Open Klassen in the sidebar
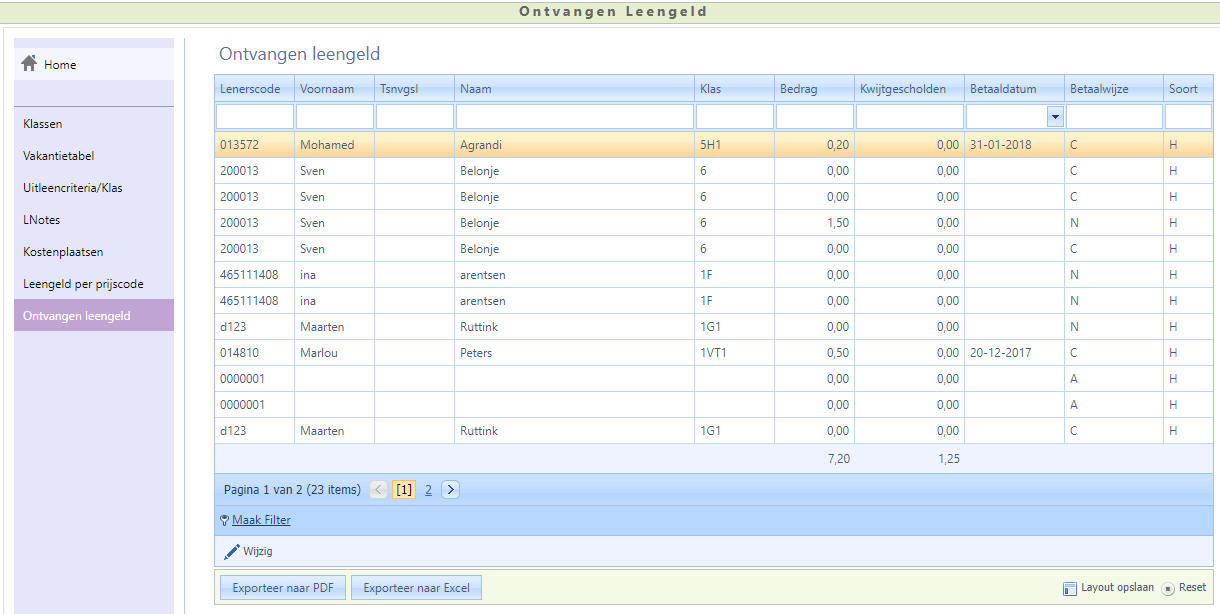 (x=43, y=124)
